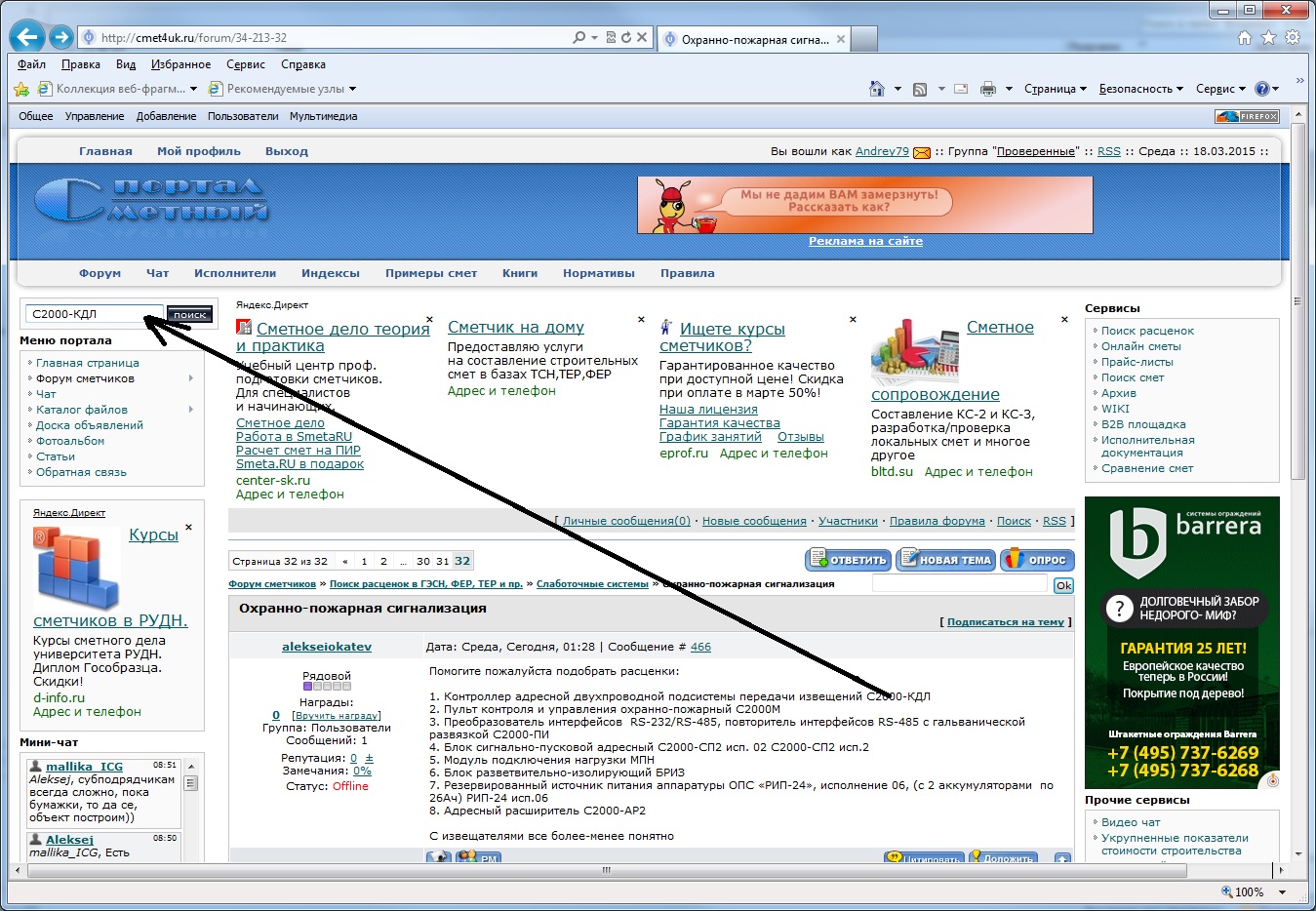
Task: Click the magnifier search icon in address bar
Action: 579,38
